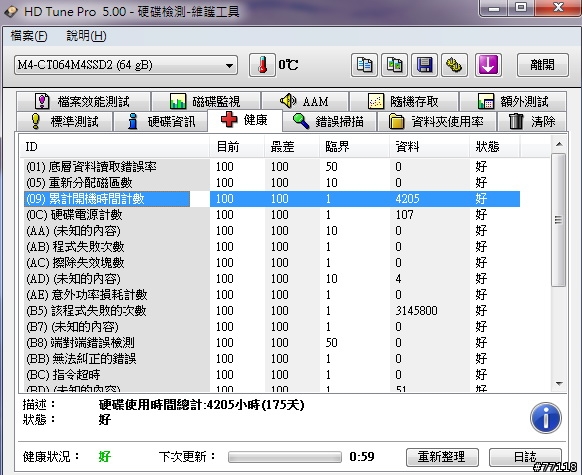Open the 說明(H) menu
This screenshot has height=475, width=582.
[x=86, y=36]
